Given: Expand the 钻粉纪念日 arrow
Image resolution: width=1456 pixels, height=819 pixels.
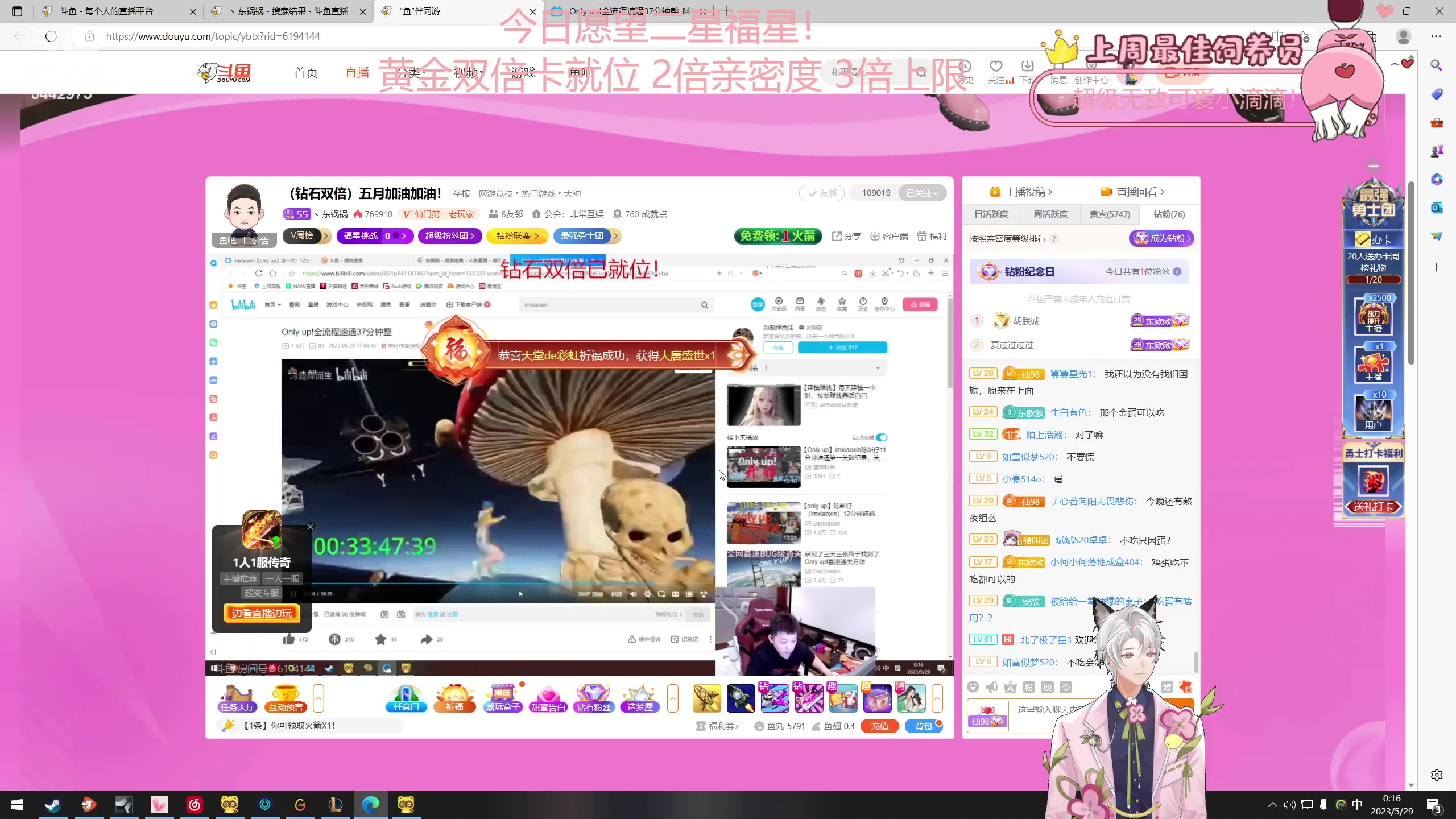Looking at the screenshot, I should click(x=1177, y=272).
